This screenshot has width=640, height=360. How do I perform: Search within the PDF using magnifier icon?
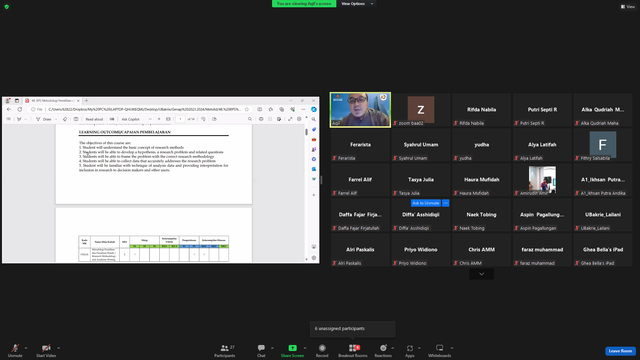click(x=250, y=119)
